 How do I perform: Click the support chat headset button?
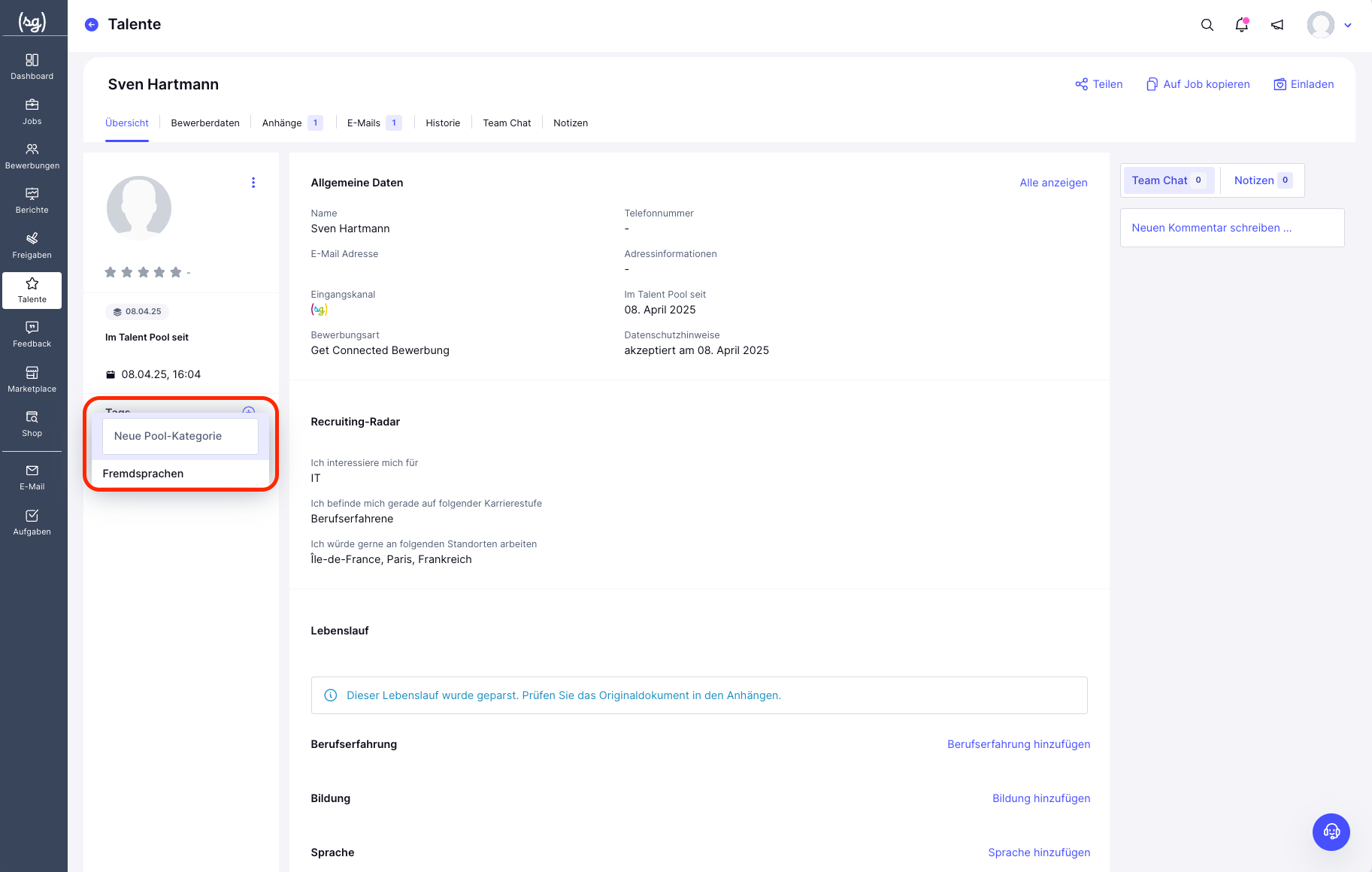tap(1331, 832)
